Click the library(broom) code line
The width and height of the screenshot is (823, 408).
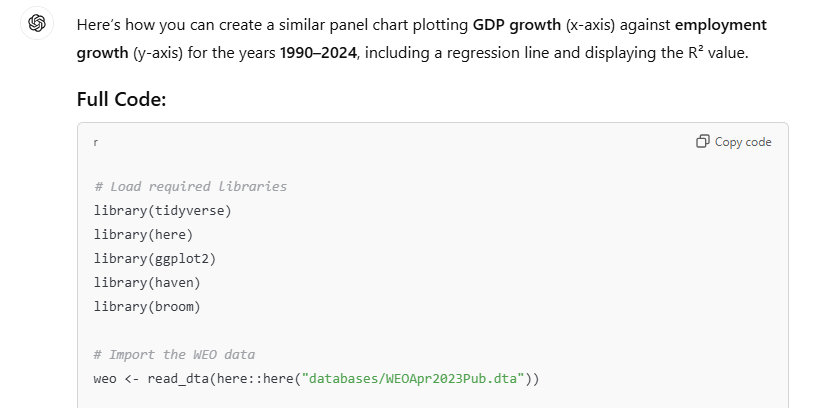point(147,307)
